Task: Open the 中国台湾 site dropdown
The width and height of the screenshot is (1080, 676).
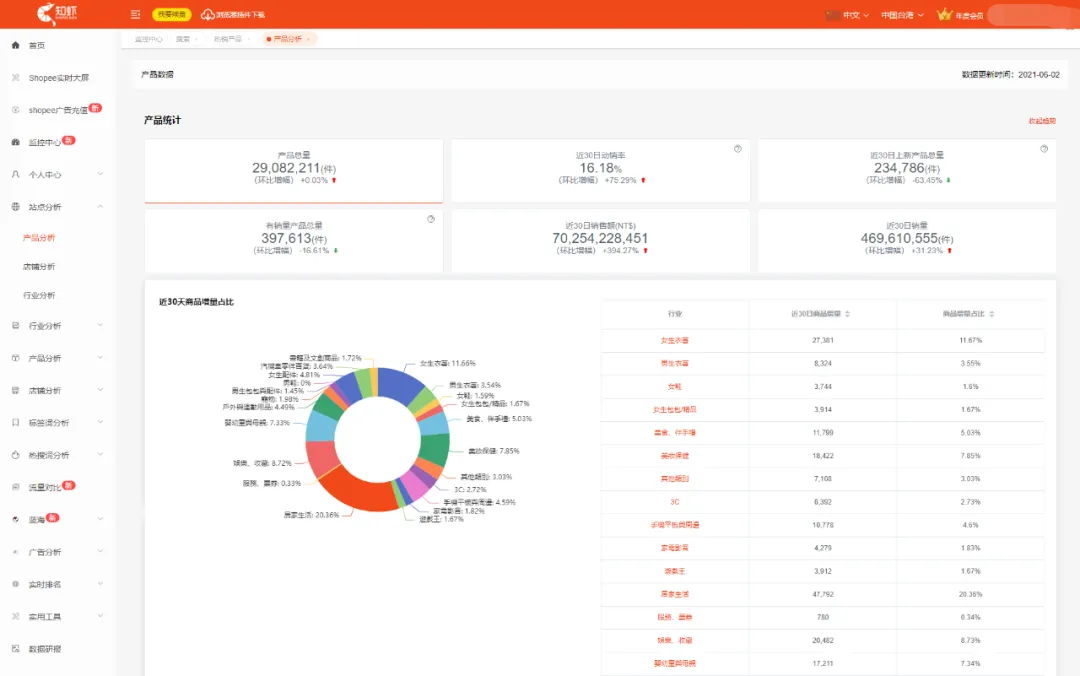Action: click(902, 14)
